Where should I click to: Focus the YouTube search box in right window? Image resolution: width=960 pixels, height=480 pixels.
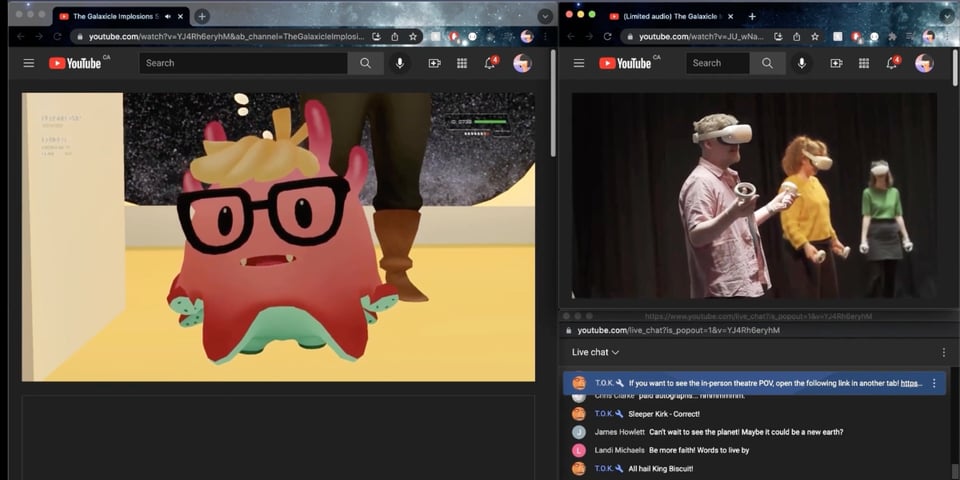718,63
